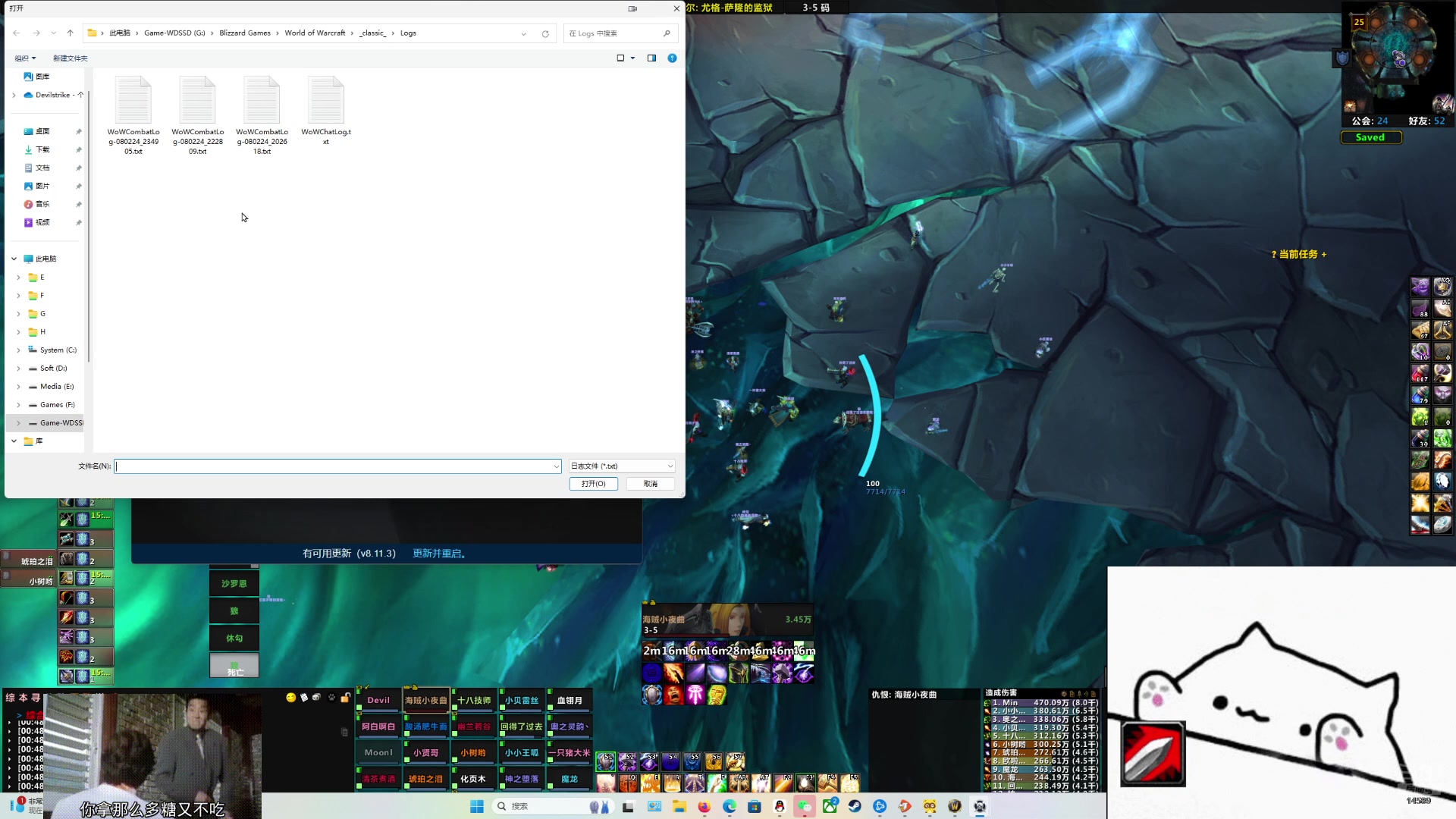Viewport: 1456px width, 819px height.
Task: Click 新建文件夹 to create a folder
Action: coord(70,58)
